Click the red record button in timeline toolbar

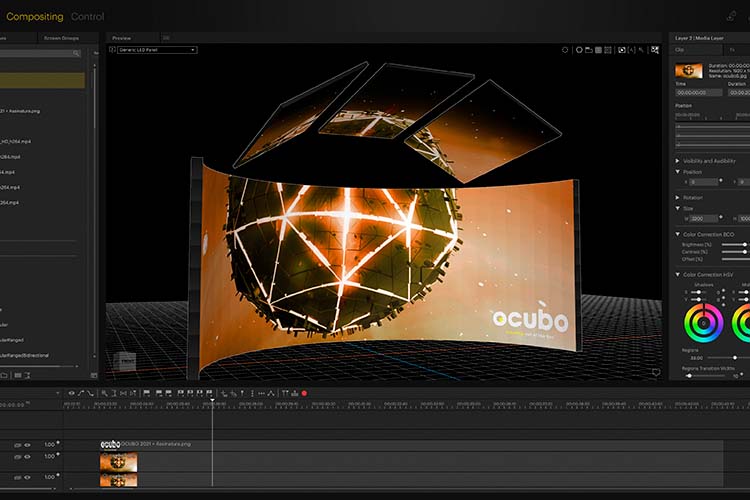click(304, 393)
